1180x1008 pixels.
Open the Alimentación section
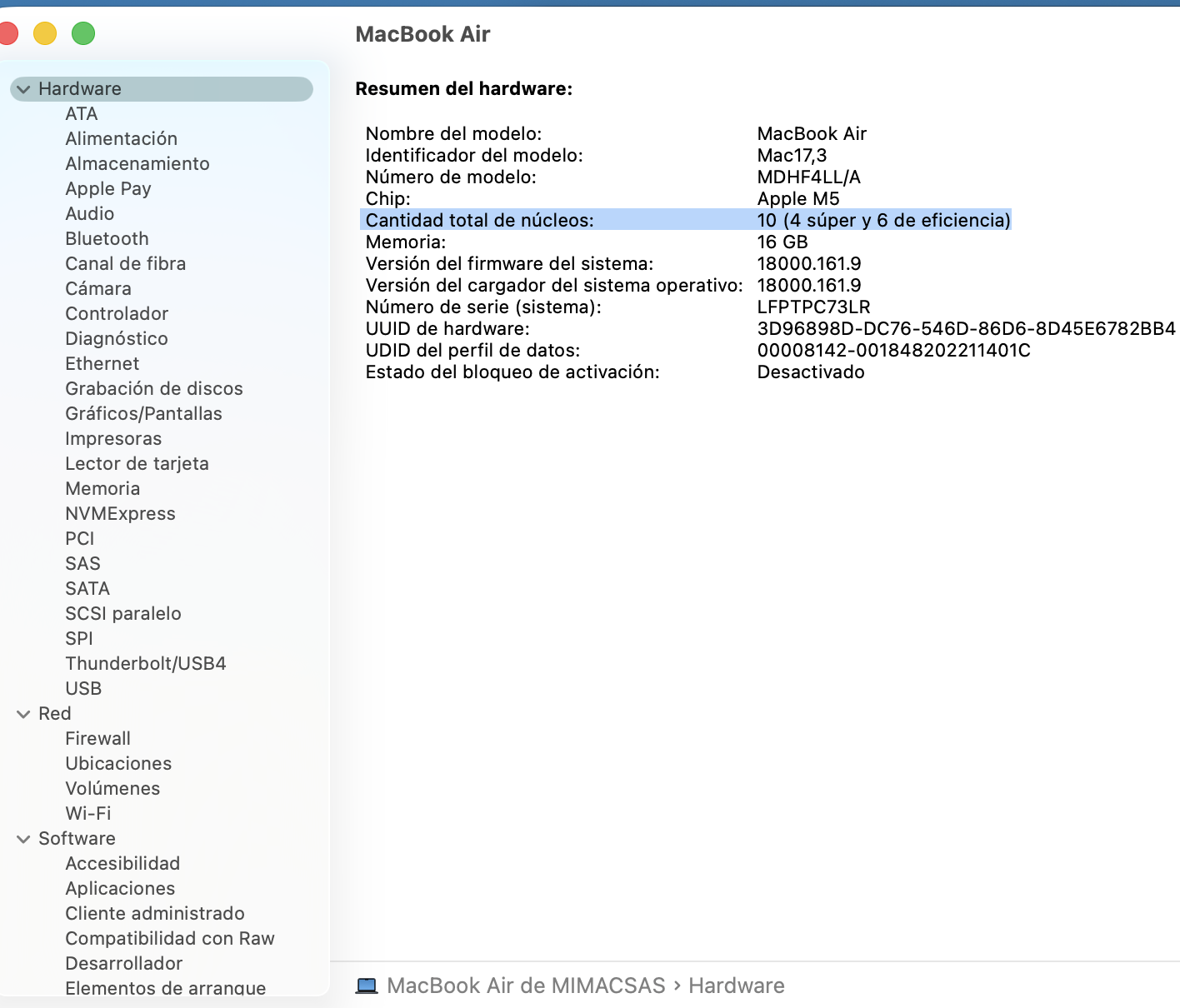[x=122, y=139]
